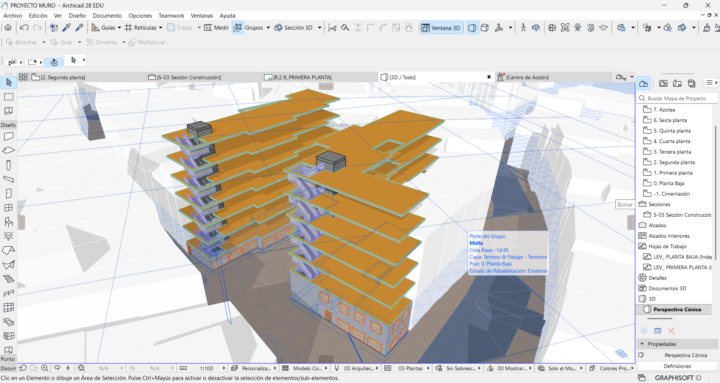This screenshot has height=383, width=720.
Task: Open the Layout Book icon in Navigator
Action: (x=677, y=83)
